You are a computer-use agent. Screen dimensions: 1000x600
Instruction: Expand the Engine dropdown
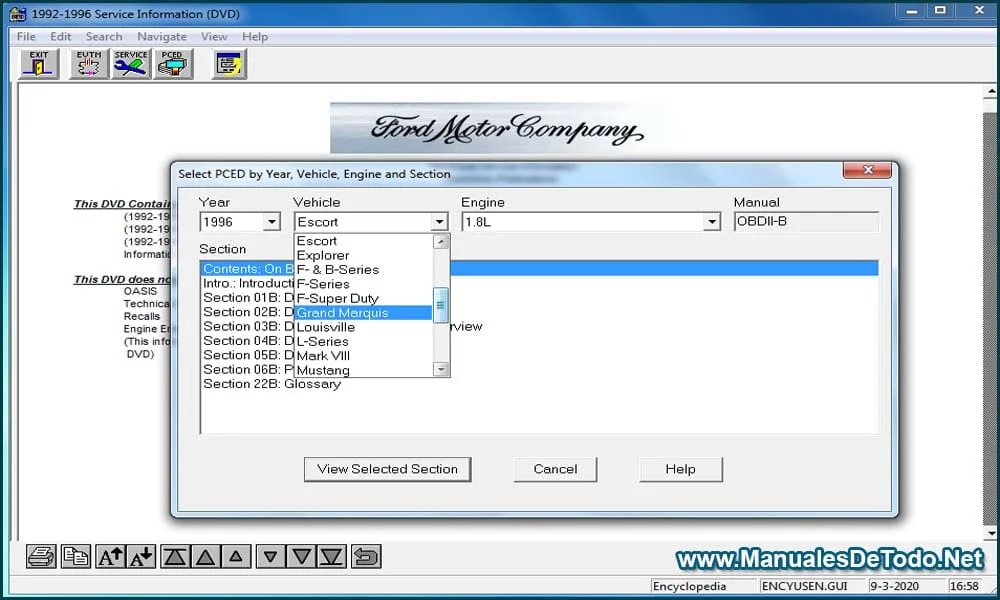point(712,222)
